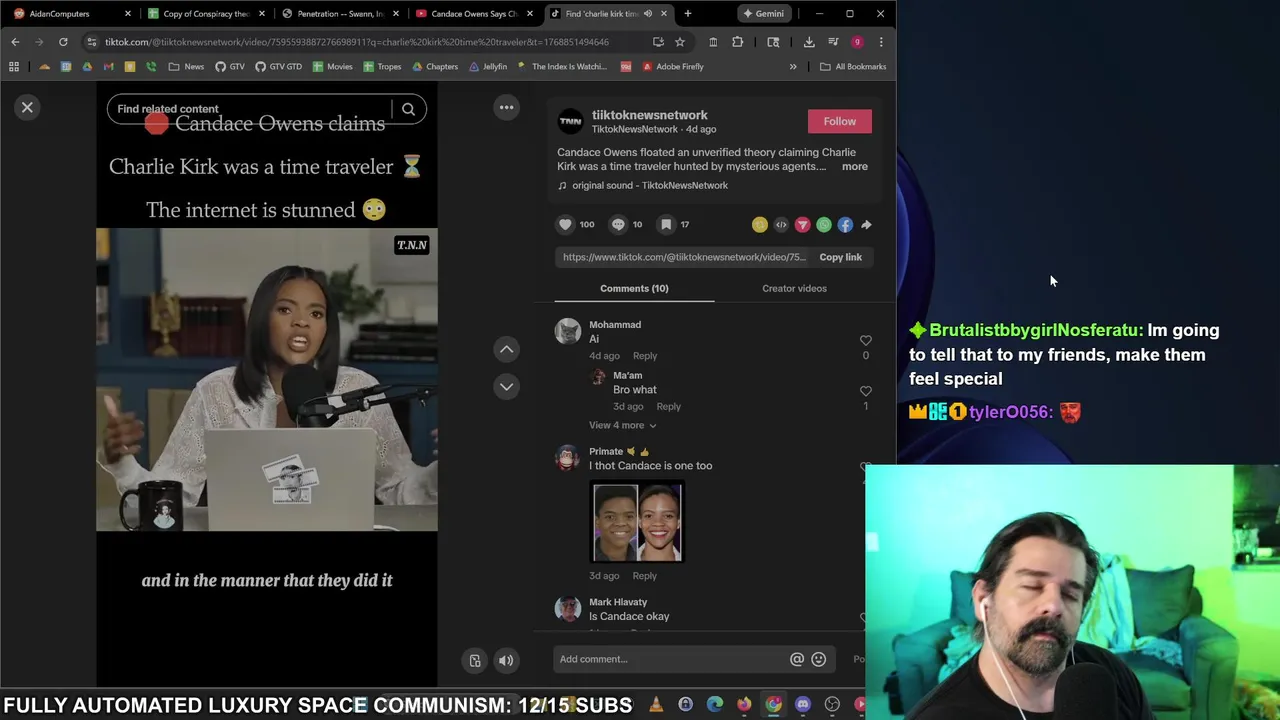The width and height of the screenshot is (1280, 720).
Task: Close the TikTok video viewer
Action: pyautogui.click(x=28, y=107)
